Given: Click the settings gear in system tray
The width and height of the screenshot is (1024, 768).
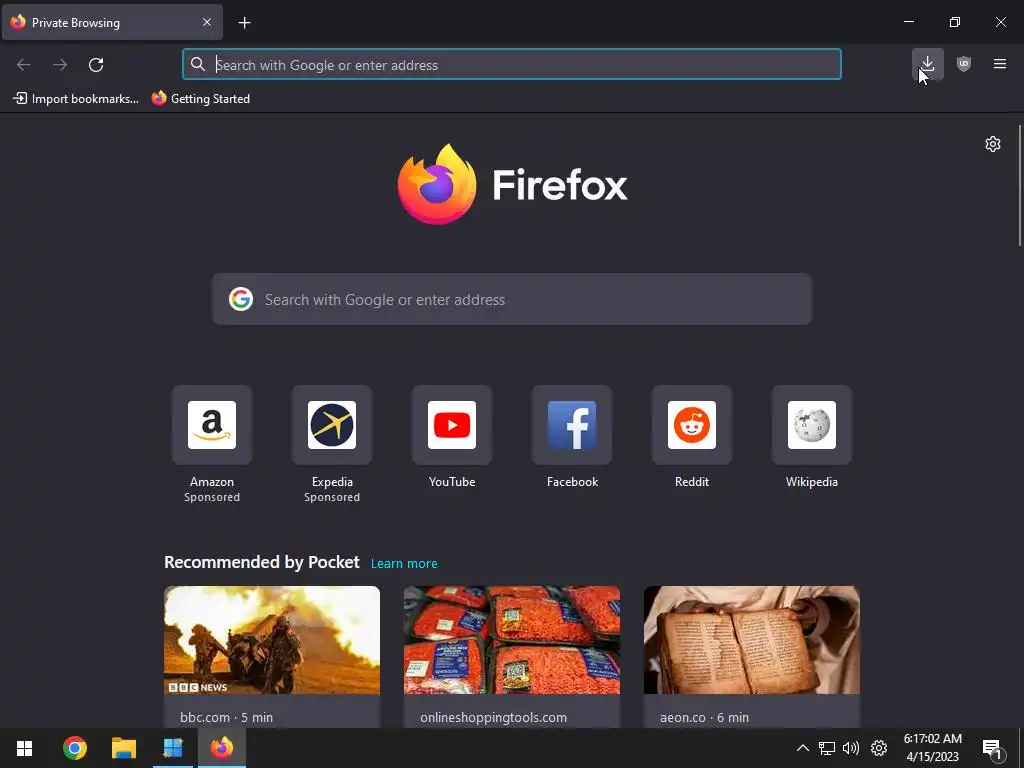Looking at the screenshot, I should point(879,748).
